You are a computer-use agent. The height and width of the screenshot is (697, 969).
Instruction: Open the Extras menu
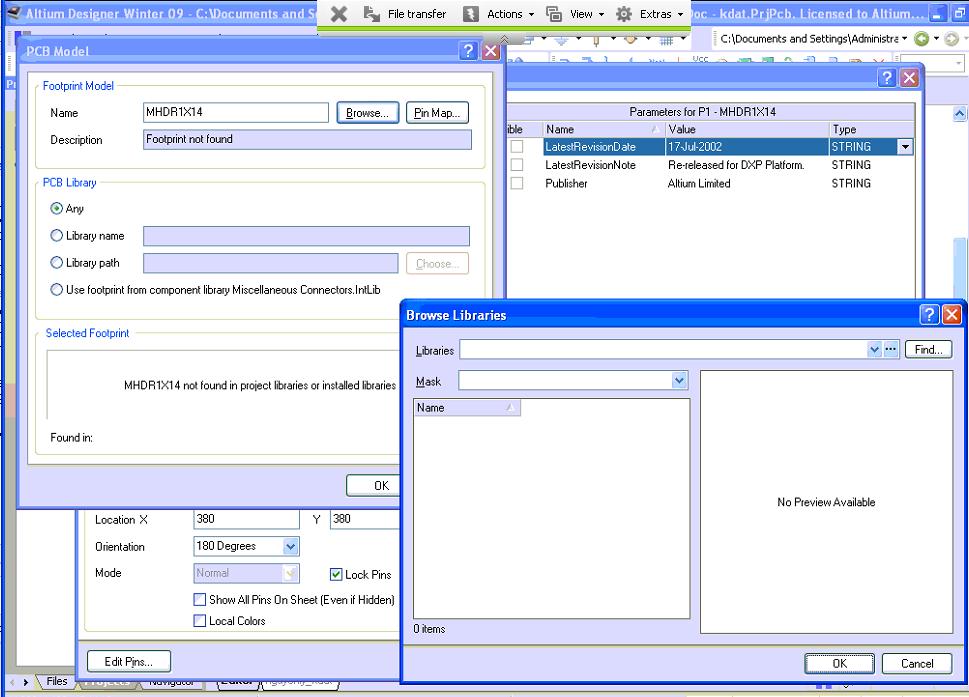650,14
